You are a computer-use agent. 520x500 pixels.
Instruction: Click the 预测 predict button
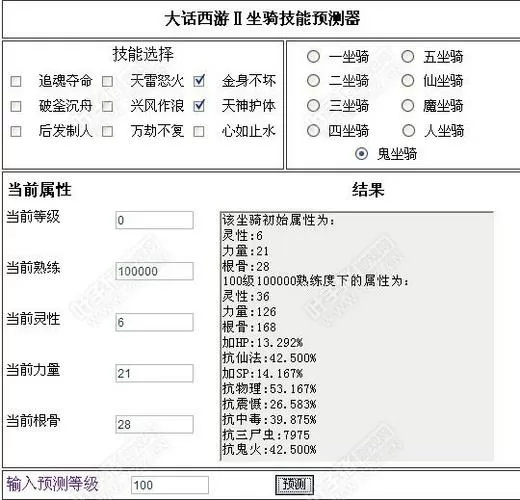coord(294,485)
